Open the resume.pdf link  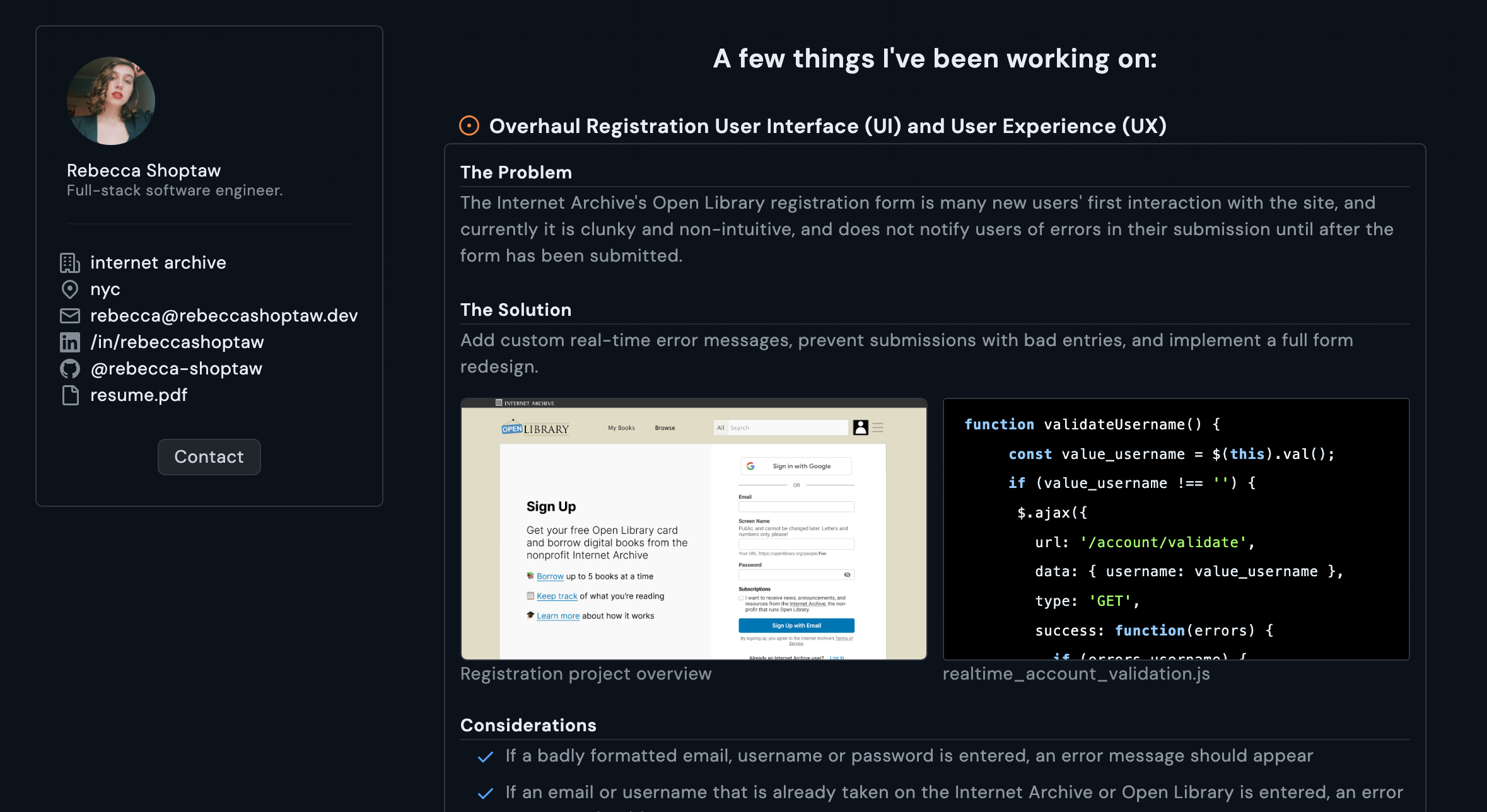click(139, 395)
